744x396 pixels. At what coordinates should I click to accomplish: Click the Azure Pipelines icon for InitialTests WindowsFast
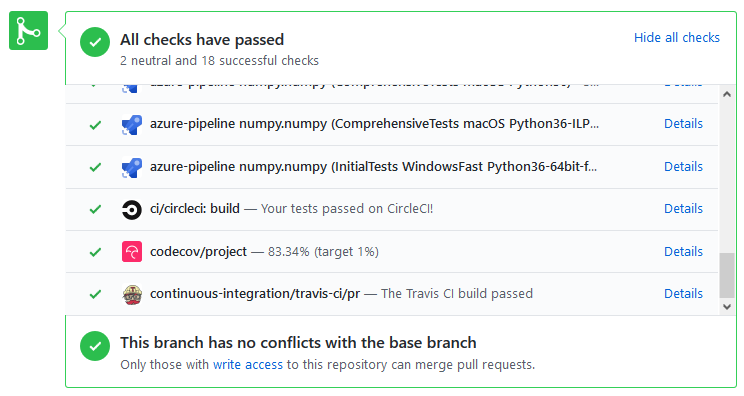(131, 167)
